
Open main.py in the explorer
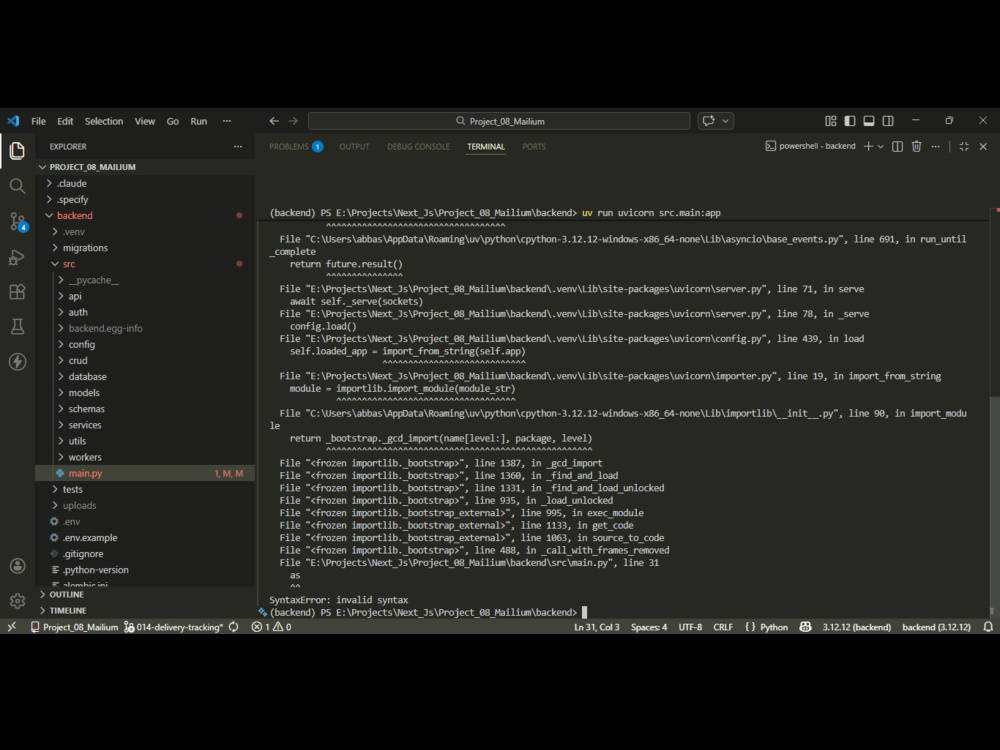point(145,473)
